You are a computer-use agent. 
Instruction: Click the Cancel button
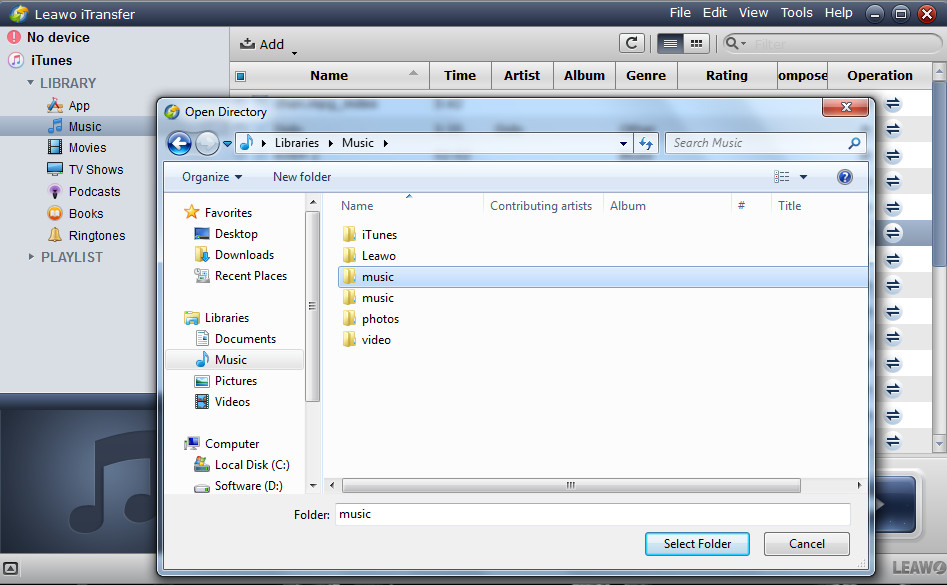pyautogui.click(x=806, y=544)
